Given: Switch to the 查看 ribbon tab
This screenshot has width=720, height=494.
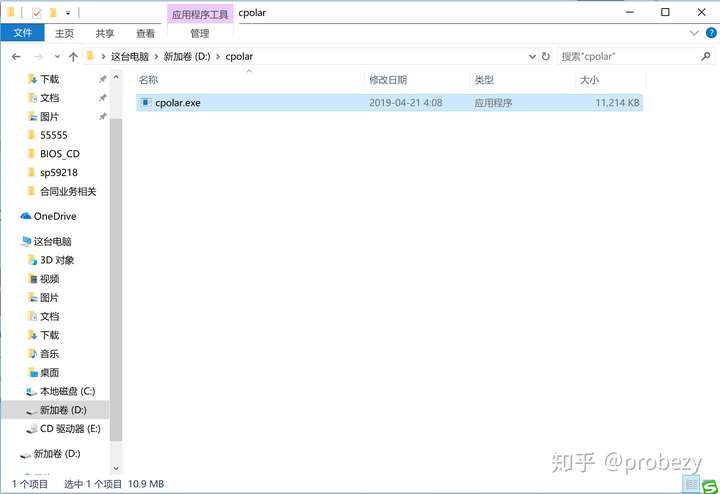Looking at the screenshot, I should click(x=146, y=34).
